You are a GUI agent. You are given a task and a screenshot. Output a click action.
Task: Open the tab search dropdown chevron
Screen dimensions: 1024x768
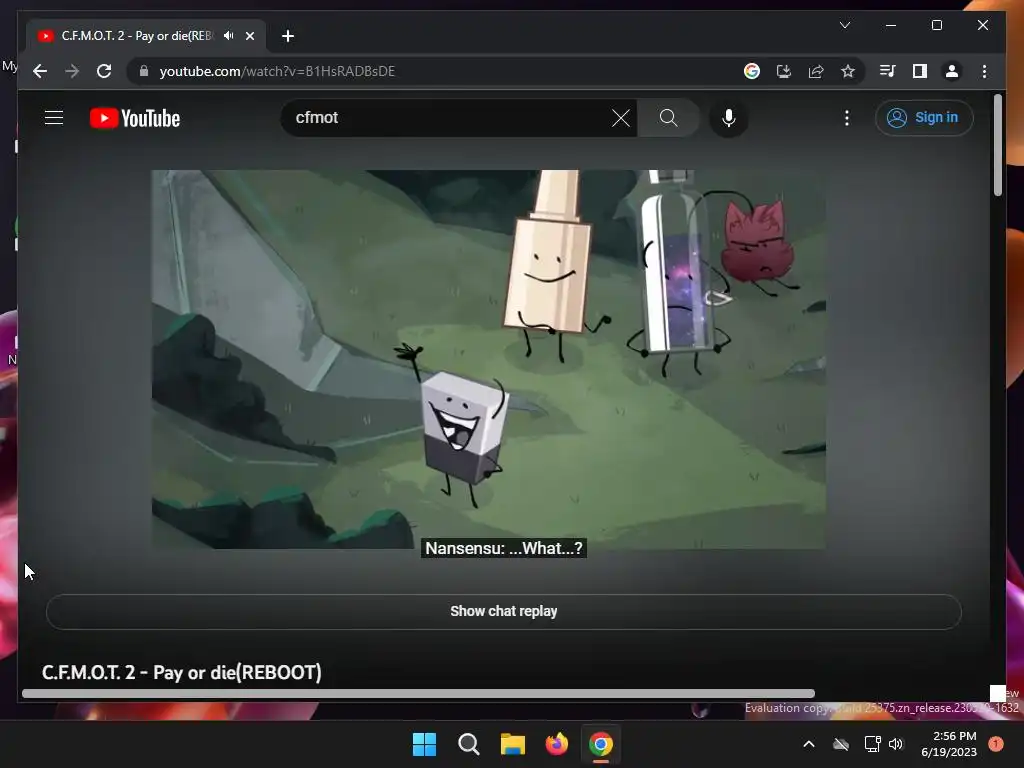[x=844, y=25]
